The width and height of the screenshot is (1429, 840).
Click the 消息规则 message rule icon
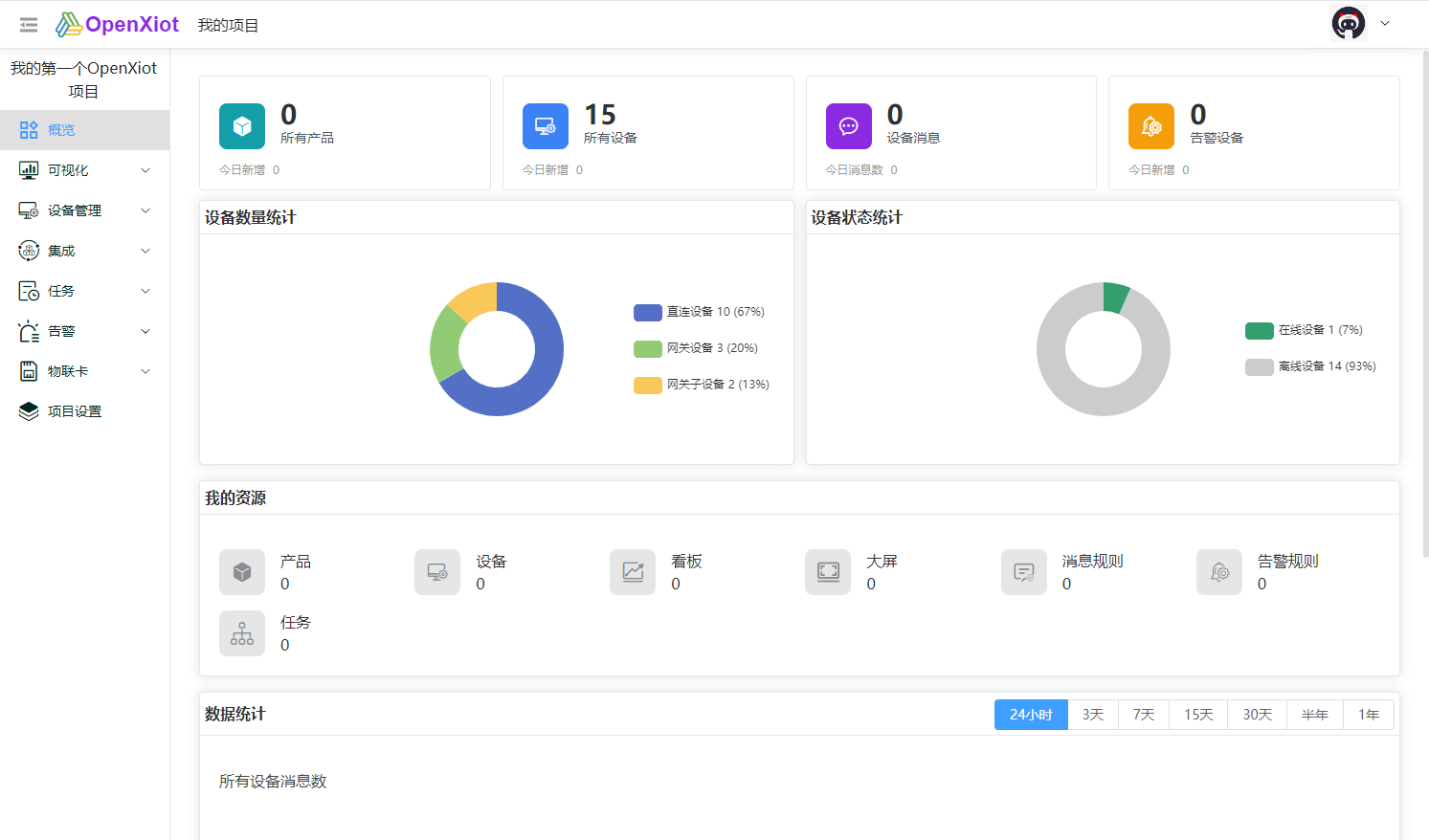coord(1024,572)
